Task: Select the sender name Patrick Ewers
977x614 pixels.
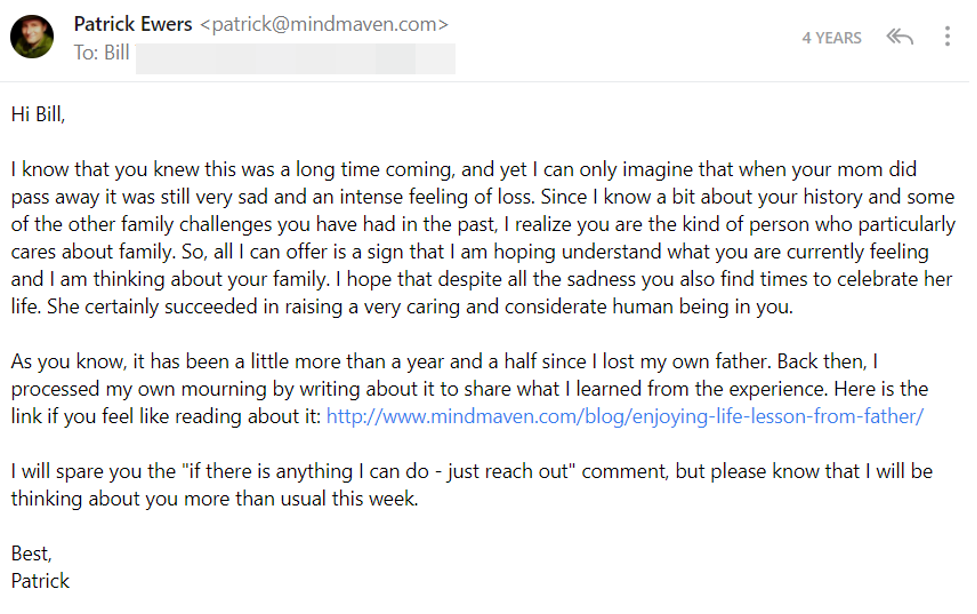Action: pos(133,24)
